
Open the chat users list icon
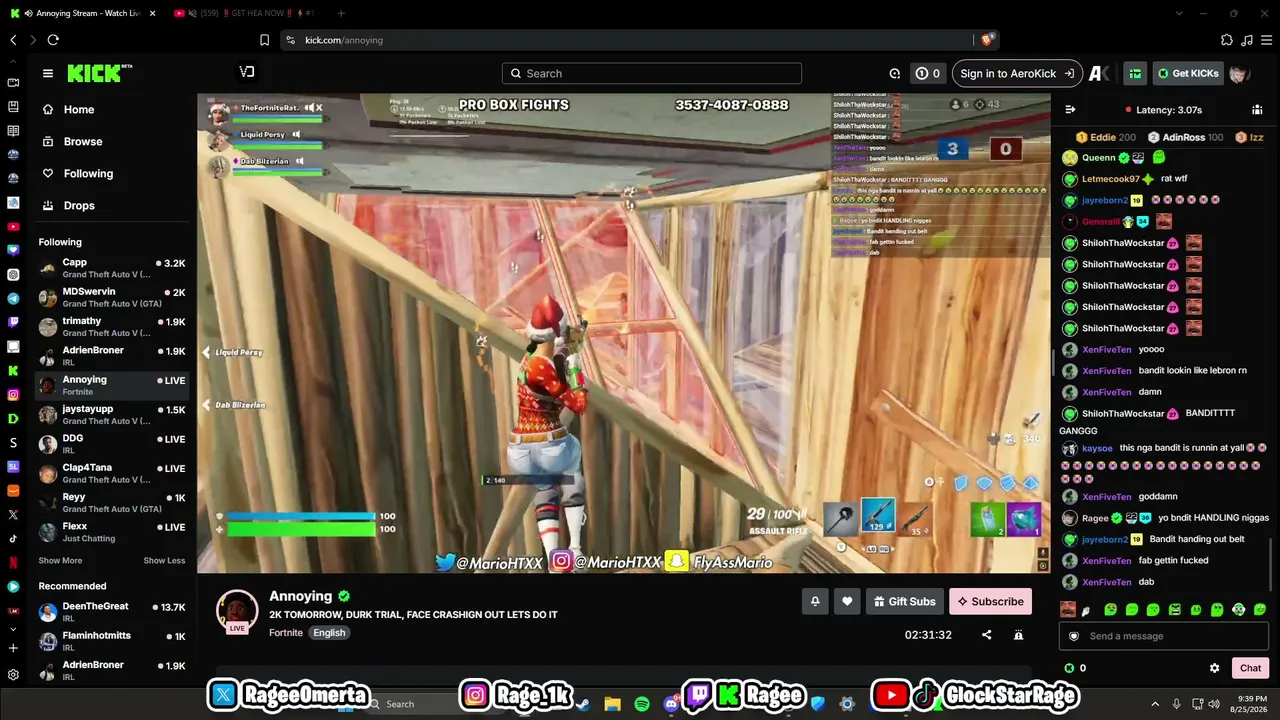[1257, 110]
